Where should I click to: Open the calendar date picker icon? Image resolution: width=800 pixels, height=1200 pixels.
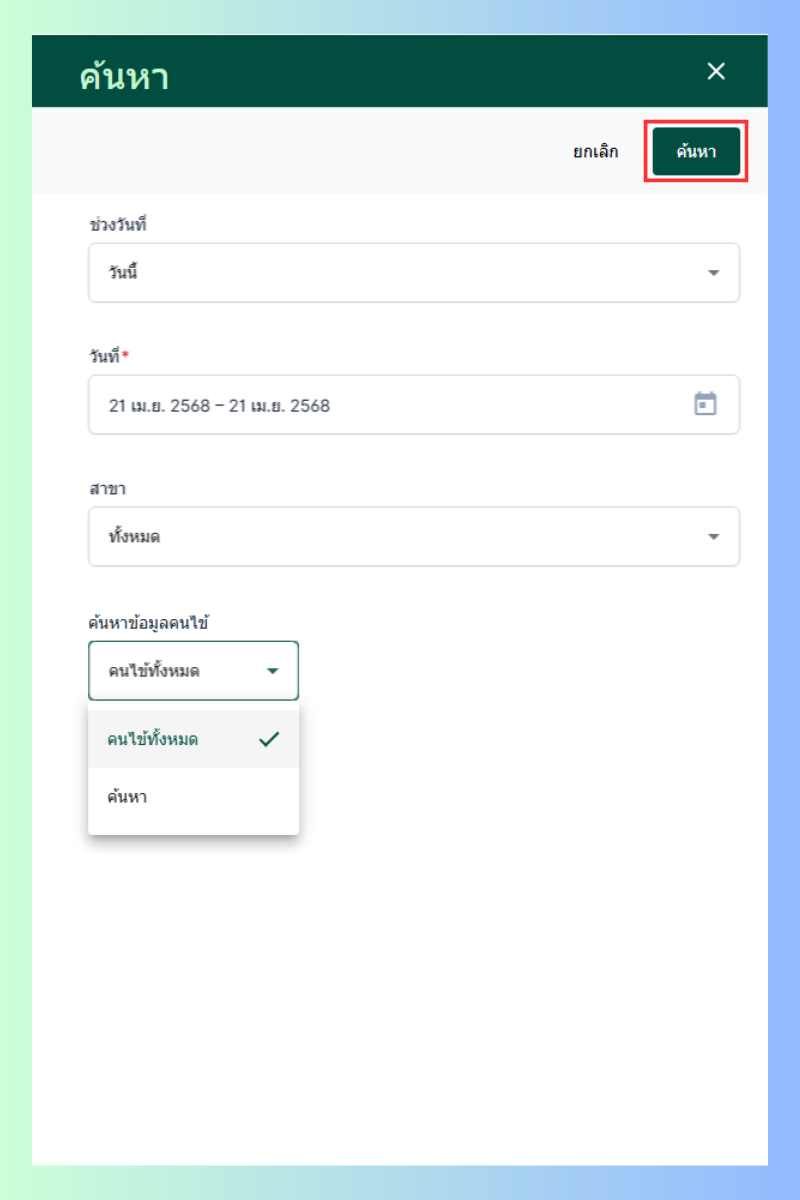tap(705, 404)
